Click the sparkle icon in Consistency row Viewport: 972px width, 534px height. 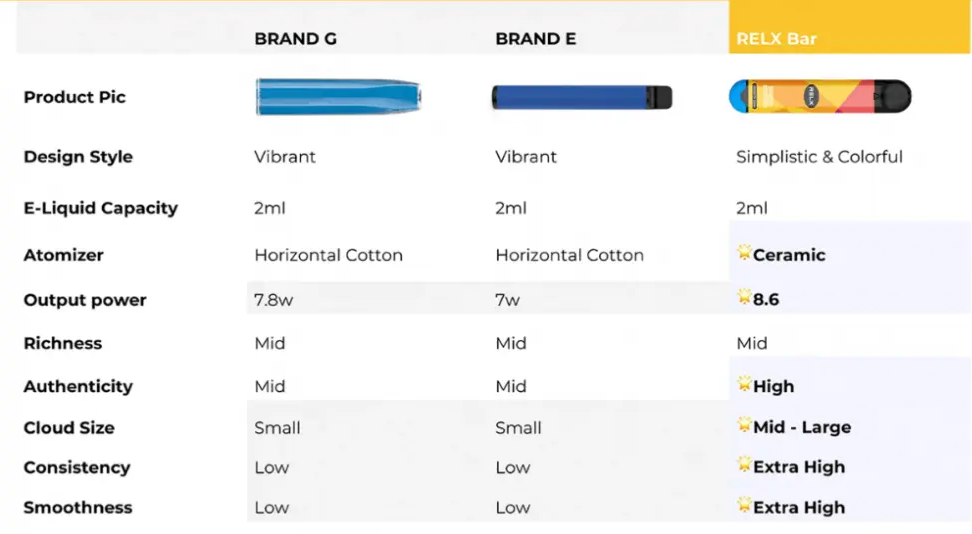click(x=744, y=465)
